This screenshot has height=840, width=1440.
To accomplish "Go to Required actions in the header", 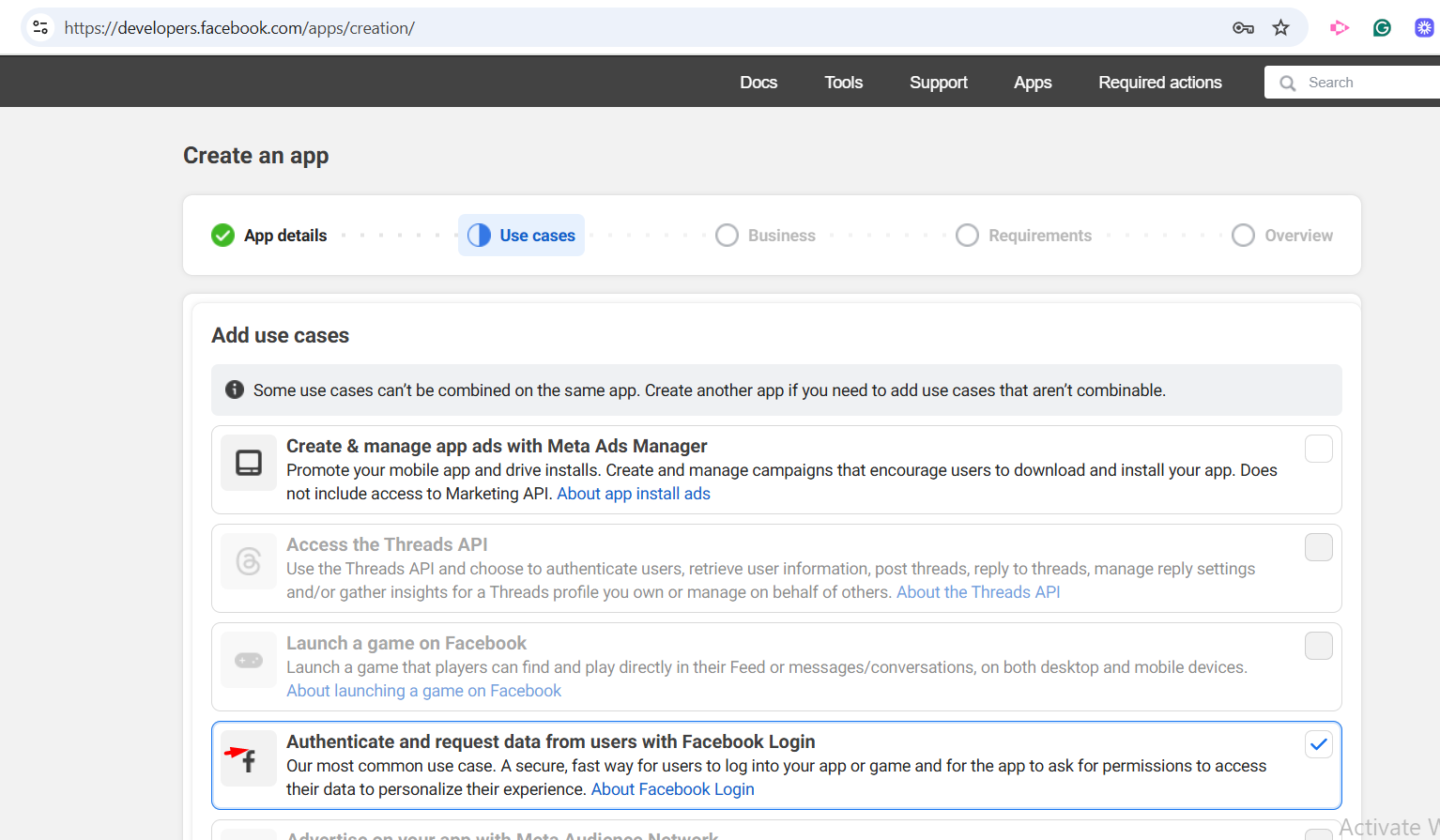I will 1159,83.
